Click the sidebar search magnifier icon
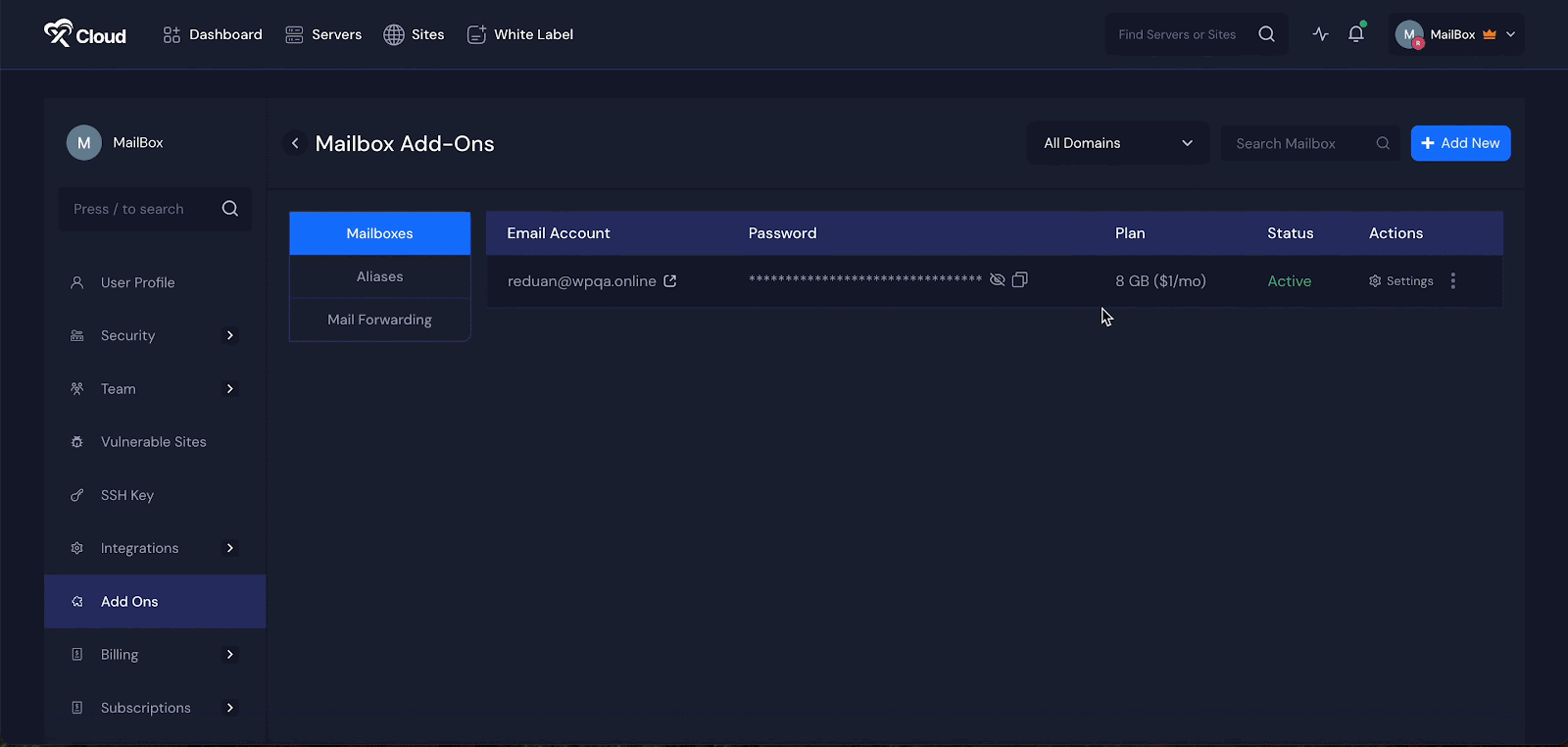1568x747 pixels. click(230, 209)
